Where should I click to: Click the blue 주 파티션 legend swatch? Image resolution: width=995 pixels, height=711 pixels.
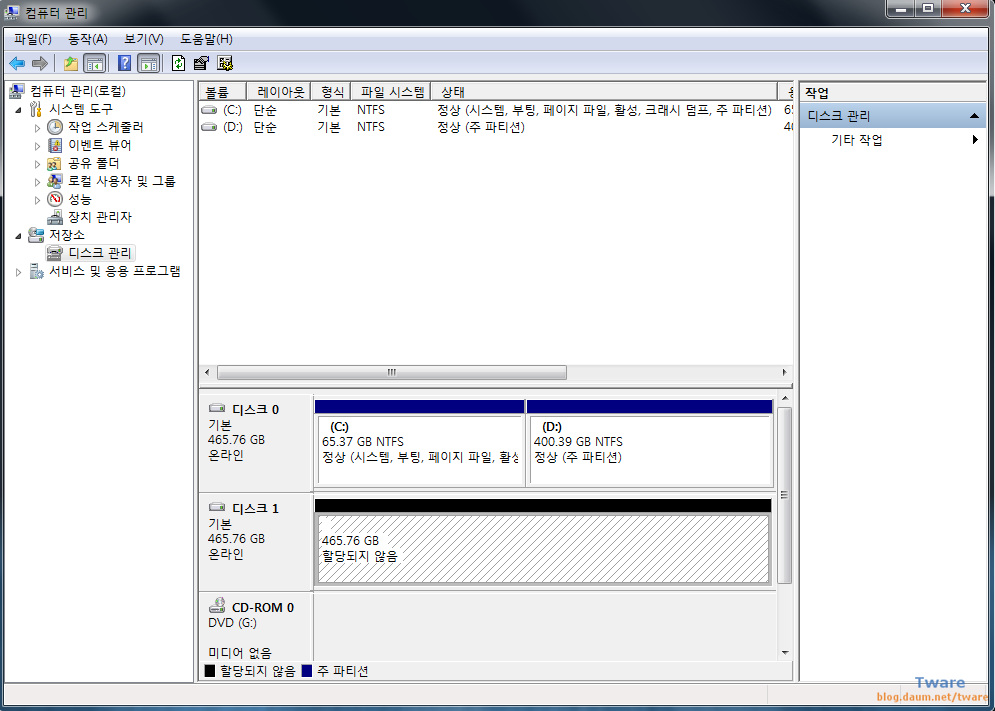pyautogui.click(x=307, y=671)
